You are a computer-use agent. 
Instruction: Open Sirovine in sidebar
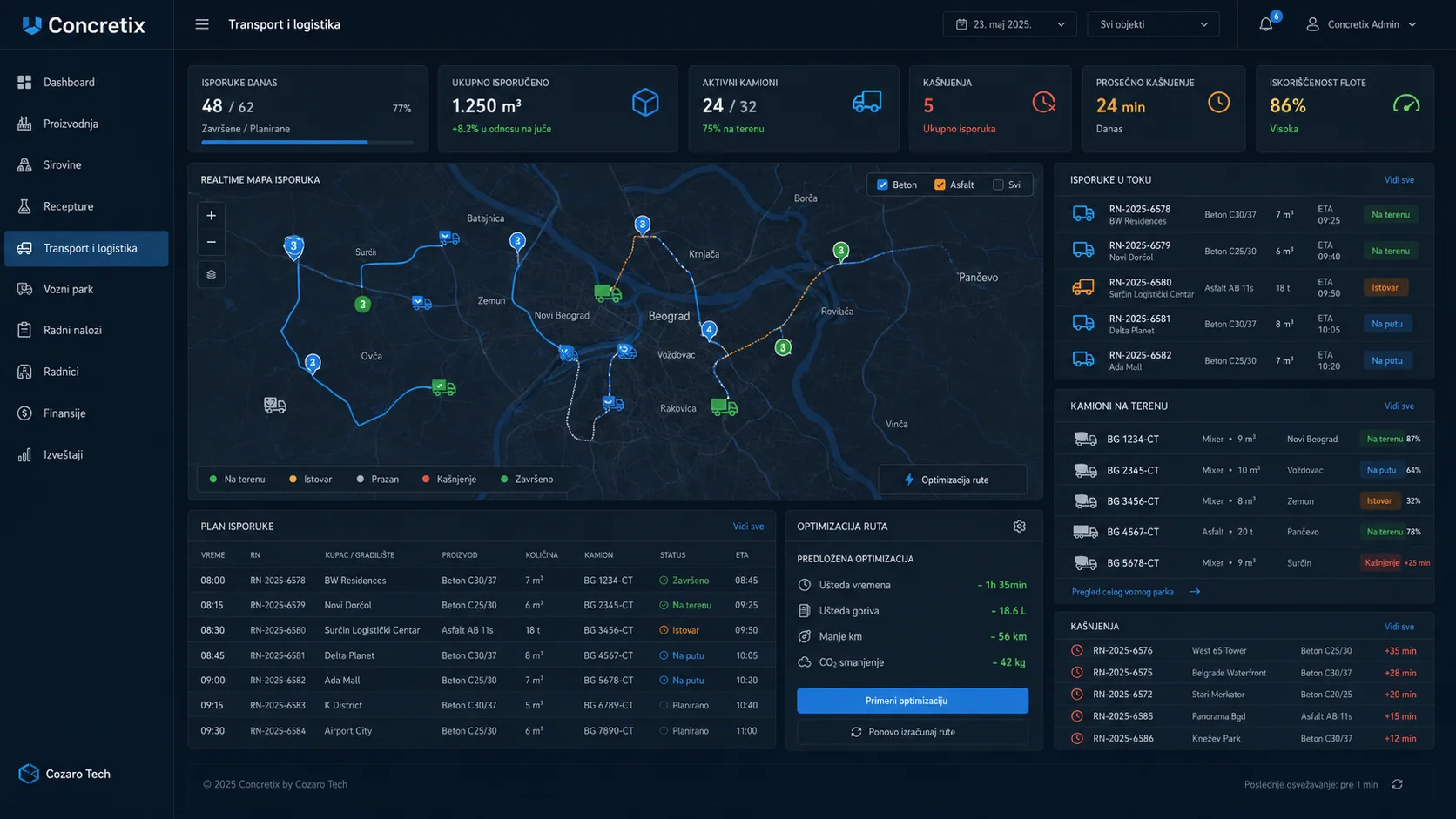[x=86, y=164]
